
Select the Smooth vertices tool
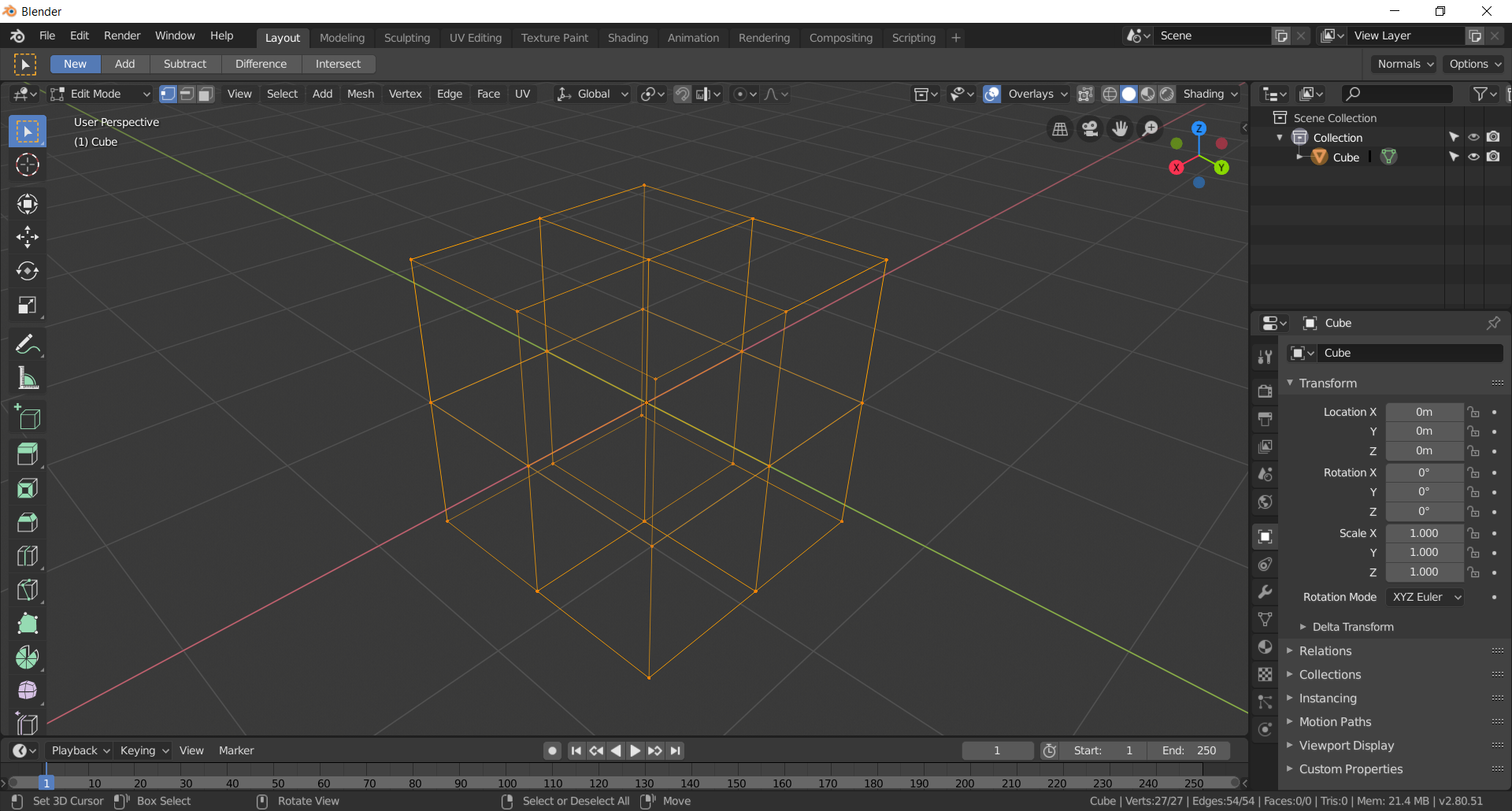(x=28, y=691)
